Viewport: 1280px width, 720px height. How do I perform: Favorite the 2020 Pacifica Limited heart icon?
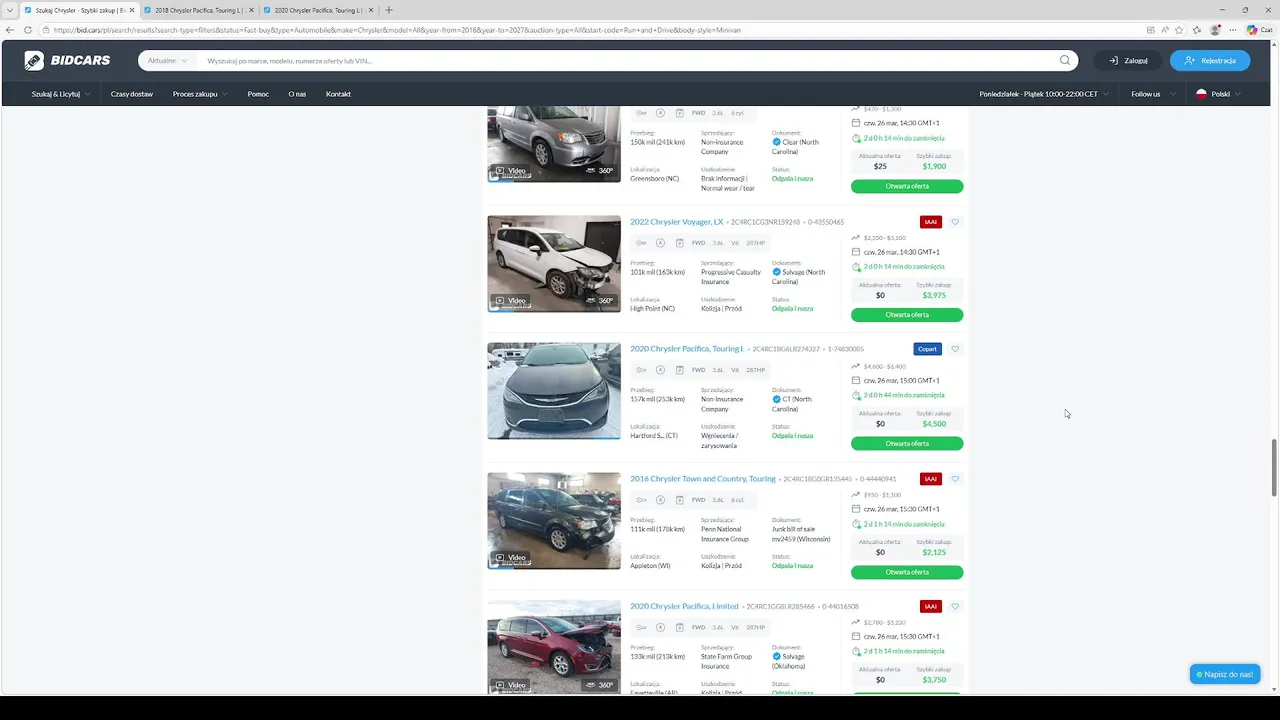[x=955, y=606]
